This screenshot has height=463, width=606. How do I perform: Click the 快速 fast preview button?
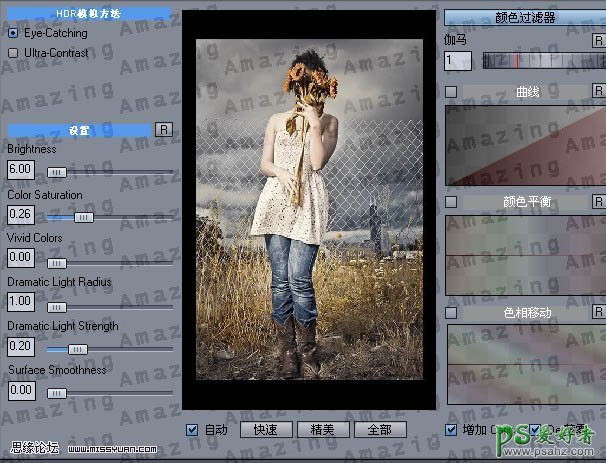pos(265,430)
